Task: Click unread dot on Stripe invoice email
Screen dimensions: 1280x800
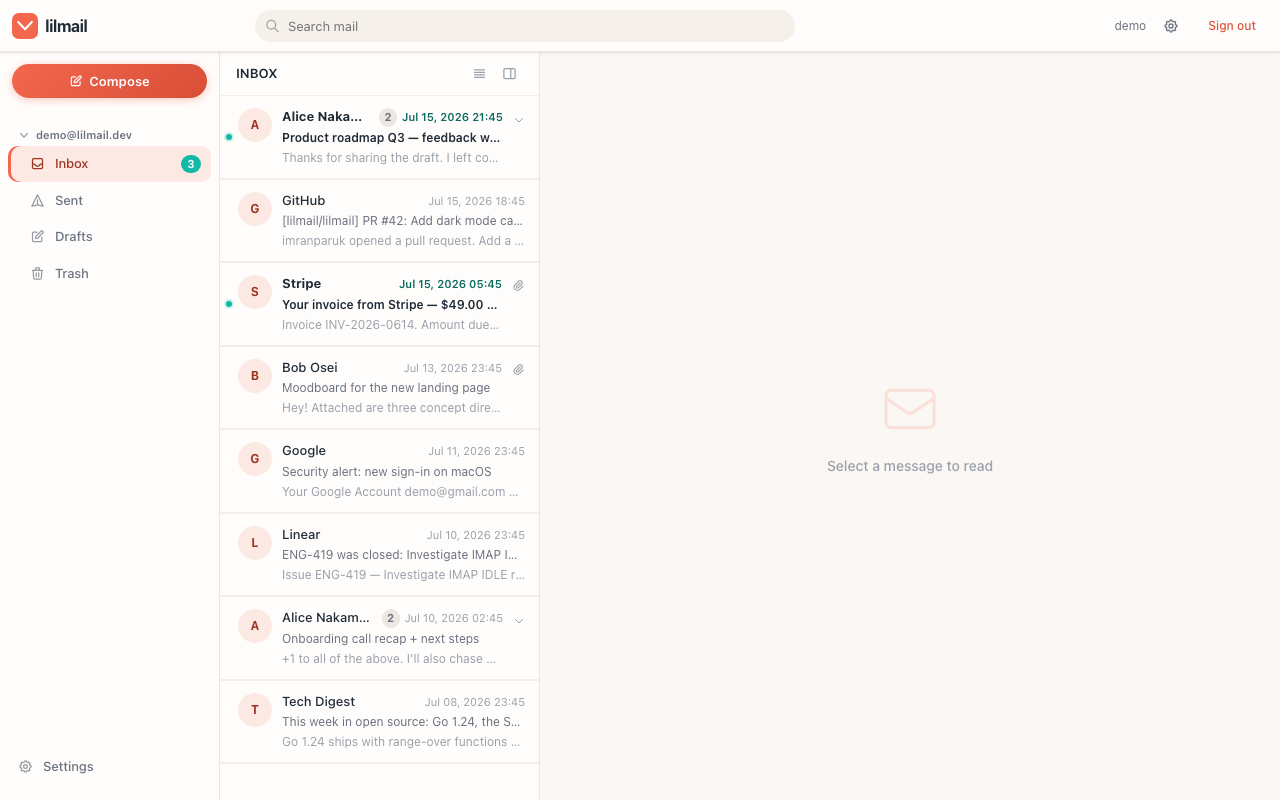Action: (x=229, y=304)
